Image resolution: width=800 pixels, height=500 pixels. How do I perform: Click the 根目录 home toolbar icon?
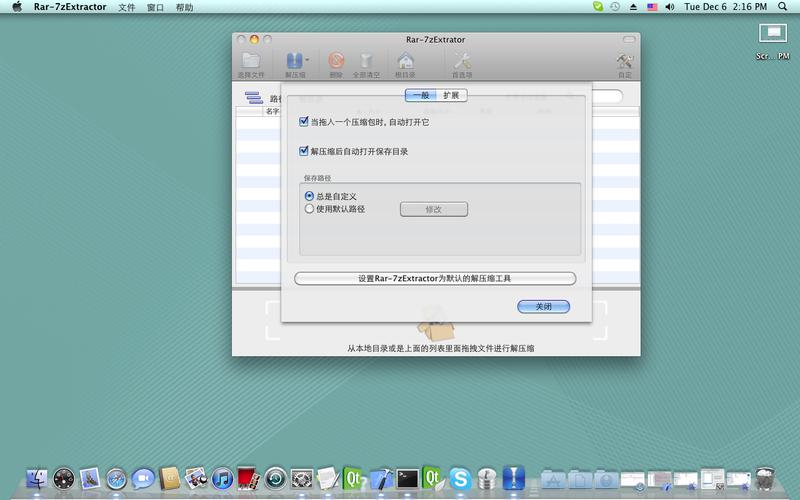point(405,61)
